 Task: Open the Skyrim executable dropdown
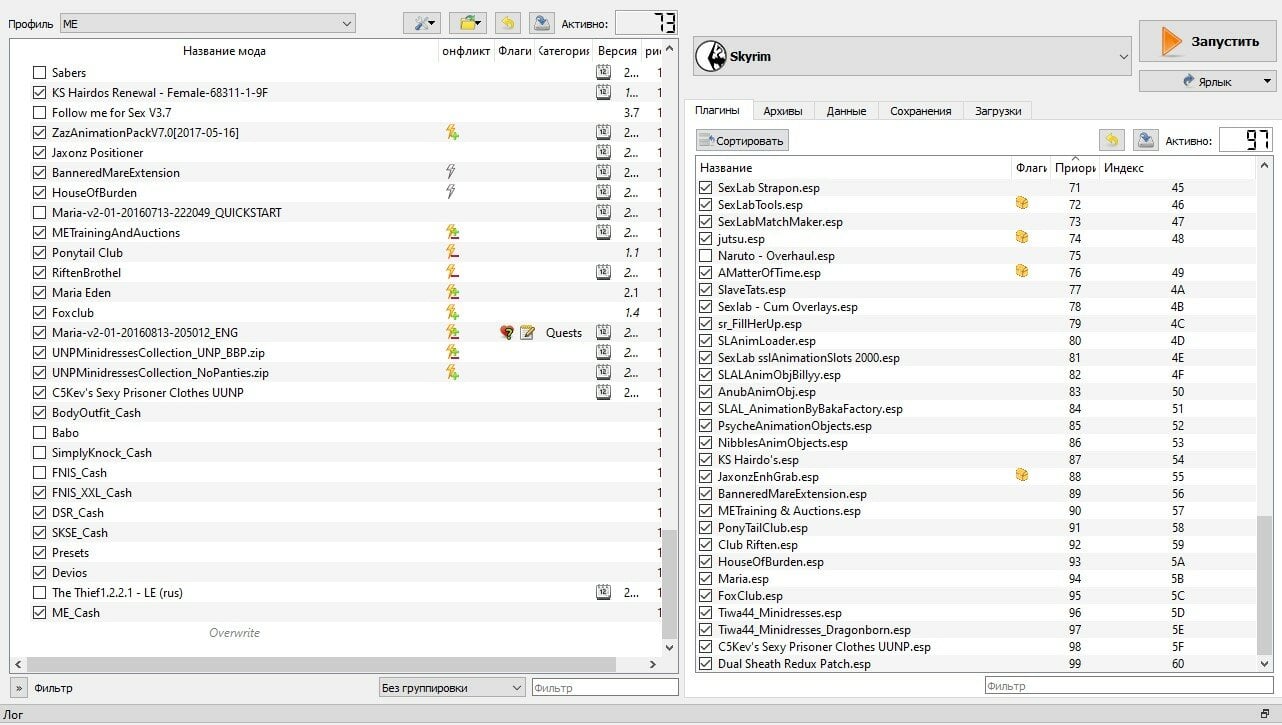(x=912, y=57)
